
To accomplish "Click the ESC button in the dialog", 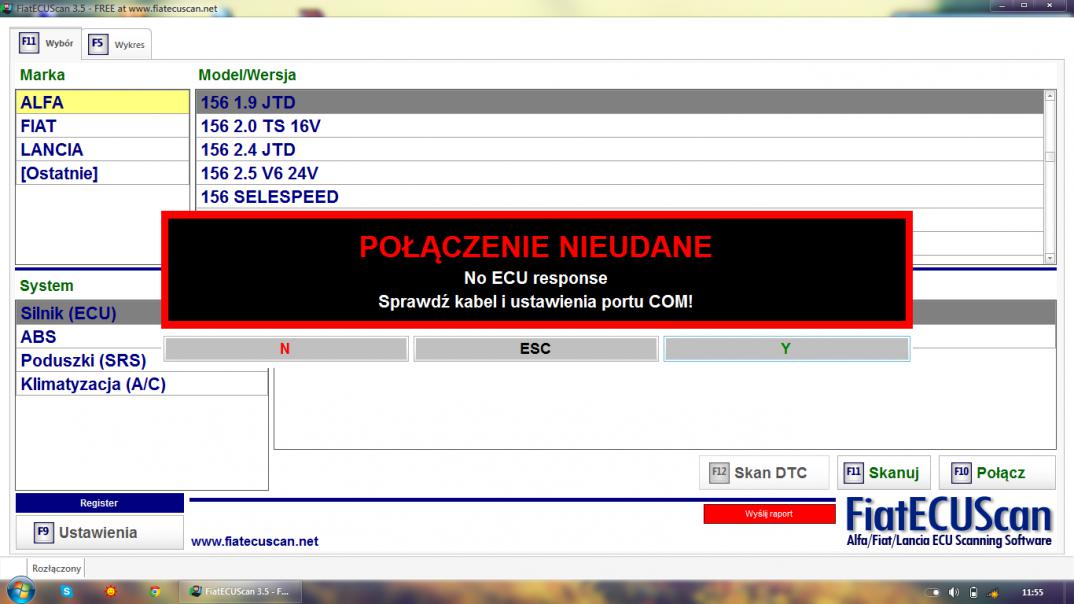I will [536, 349].
